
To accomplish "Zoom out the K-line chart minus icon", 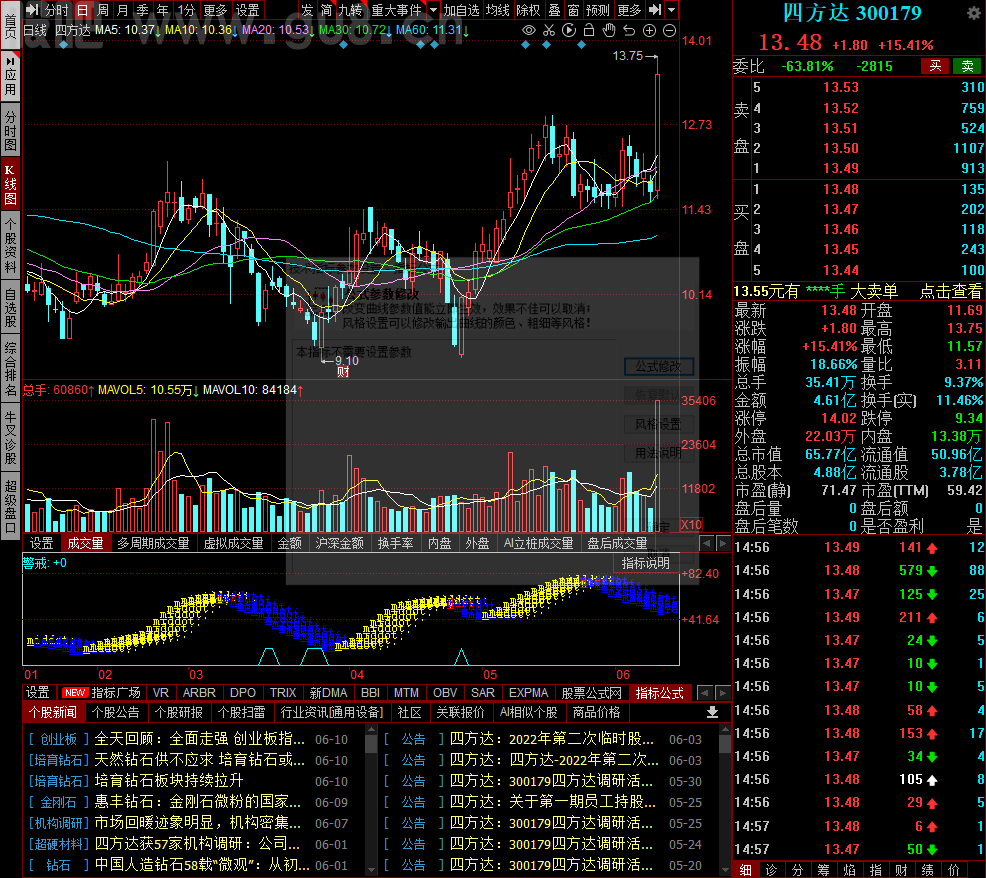I will (x=670, y=30).
